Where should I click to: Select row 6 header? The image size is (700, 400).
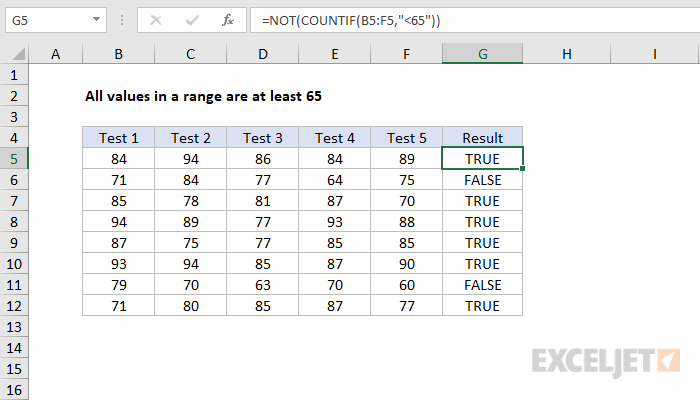pos(14,180)
